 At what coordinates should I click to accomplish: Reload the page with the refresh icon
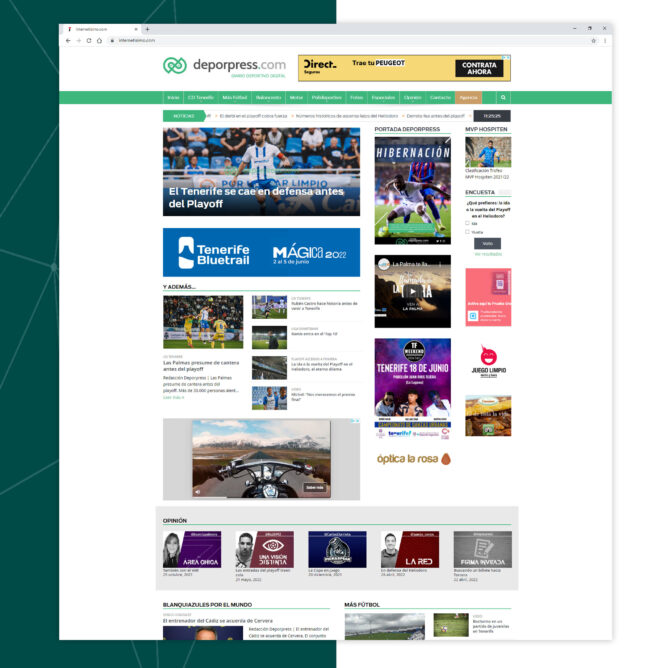[89, 40]
